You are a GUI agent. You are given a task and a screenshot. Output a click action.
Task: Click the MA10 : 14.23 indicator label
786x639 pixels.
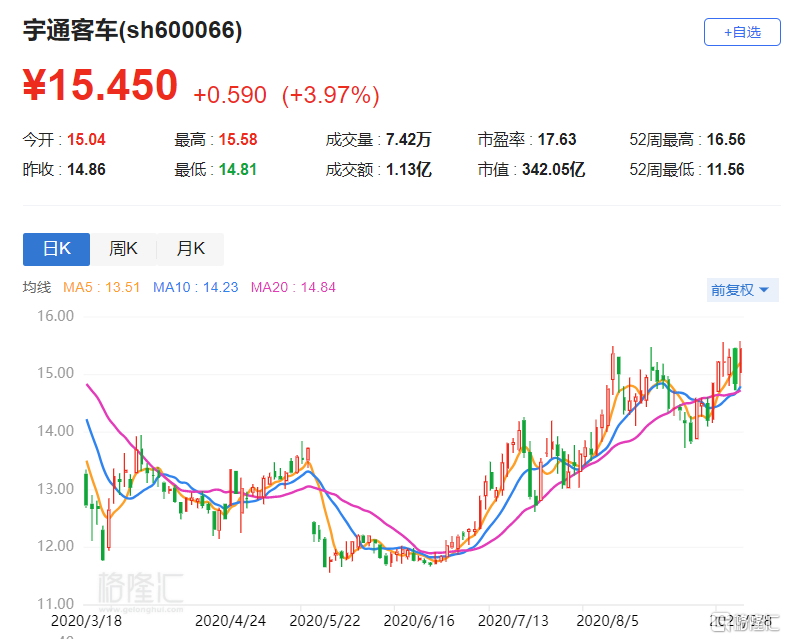tap(195, 287)
